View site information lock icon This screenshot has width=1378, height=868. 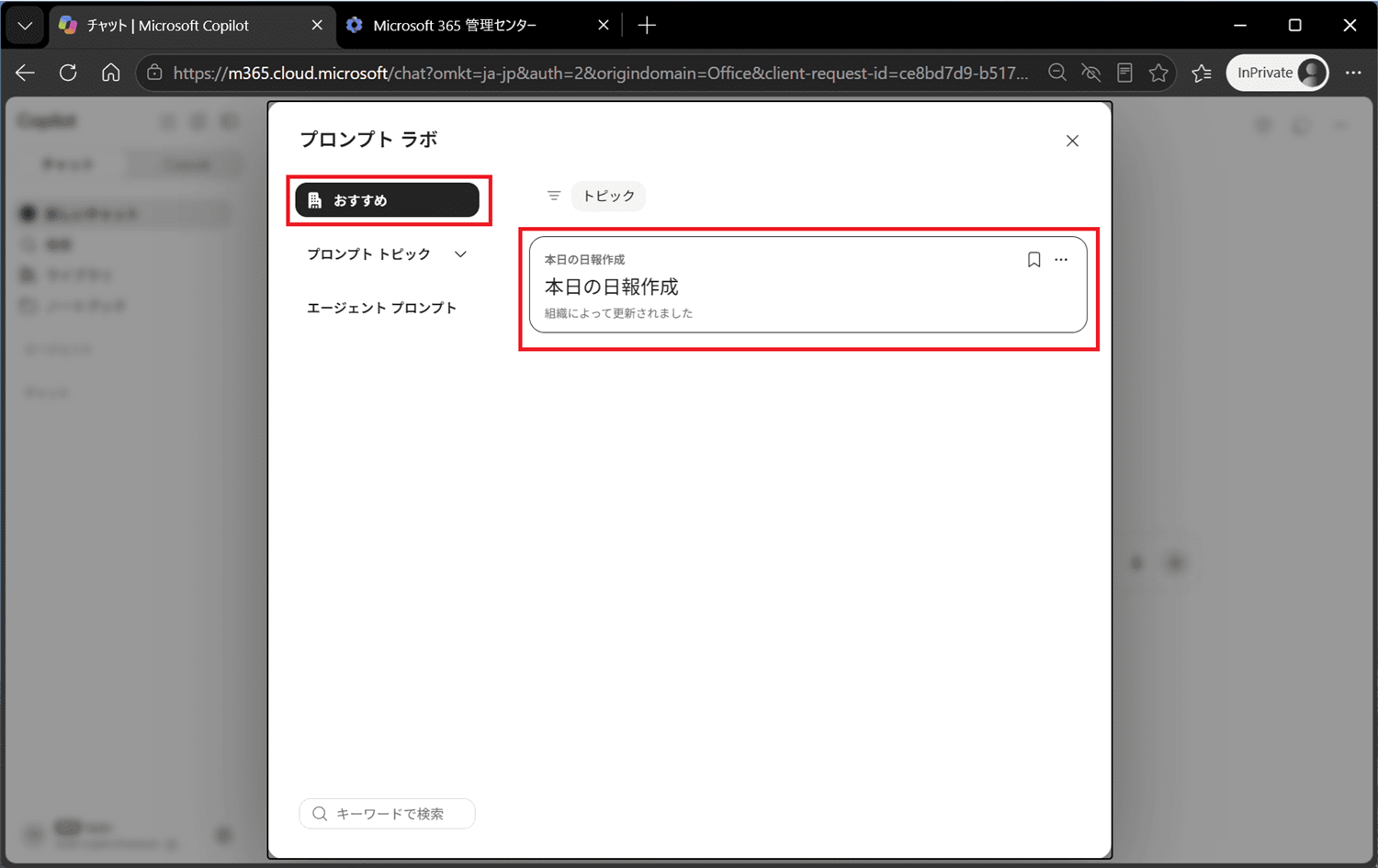pyautogui.click(x=154, y=73)
